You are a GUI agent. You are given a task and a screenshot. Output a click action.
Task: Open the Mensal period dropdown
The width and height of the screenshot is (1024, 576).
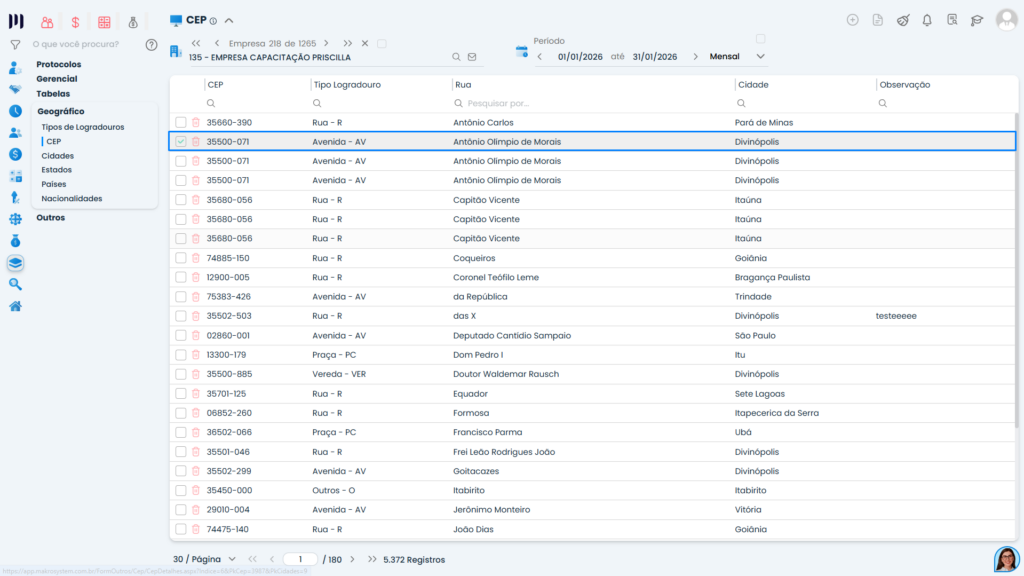click(736, 57)
